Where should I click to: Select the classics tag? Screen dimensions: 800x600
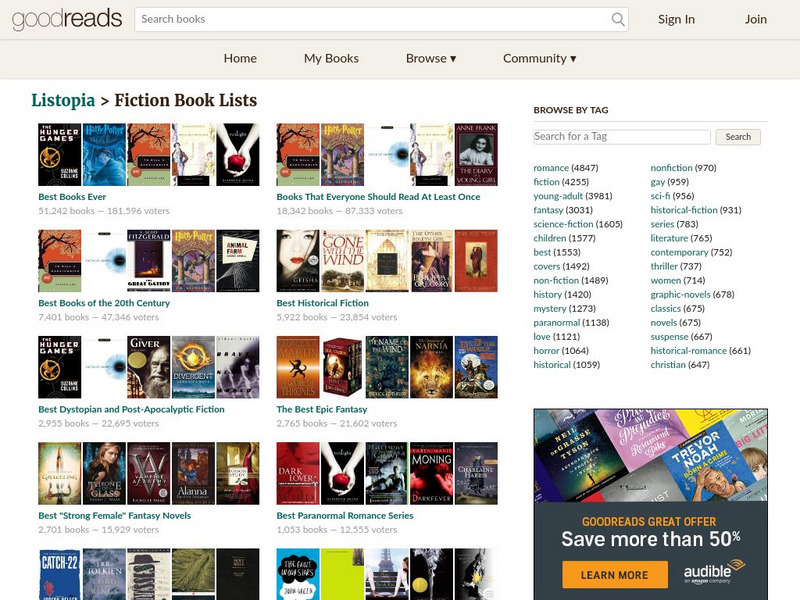665,309
